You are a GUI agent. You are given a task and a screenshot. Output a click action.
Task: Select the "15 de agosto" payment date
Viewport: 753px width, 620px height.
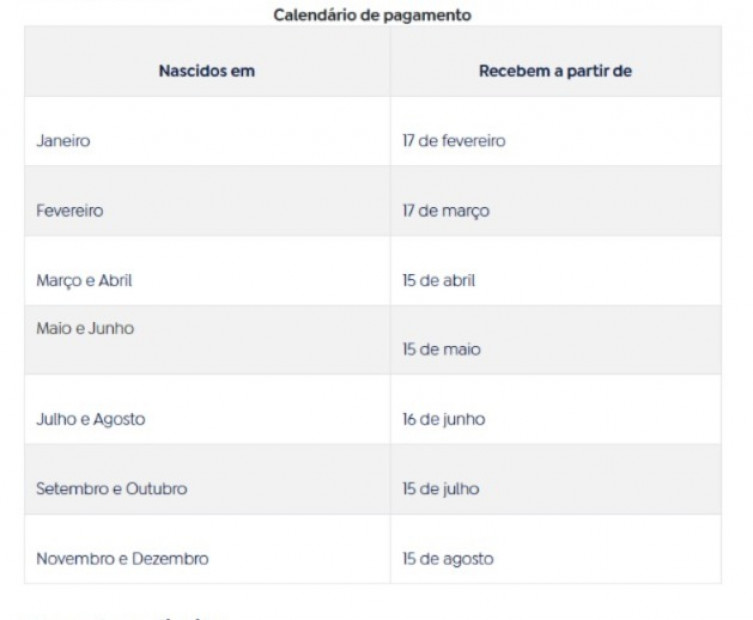[x=447, y=559]
